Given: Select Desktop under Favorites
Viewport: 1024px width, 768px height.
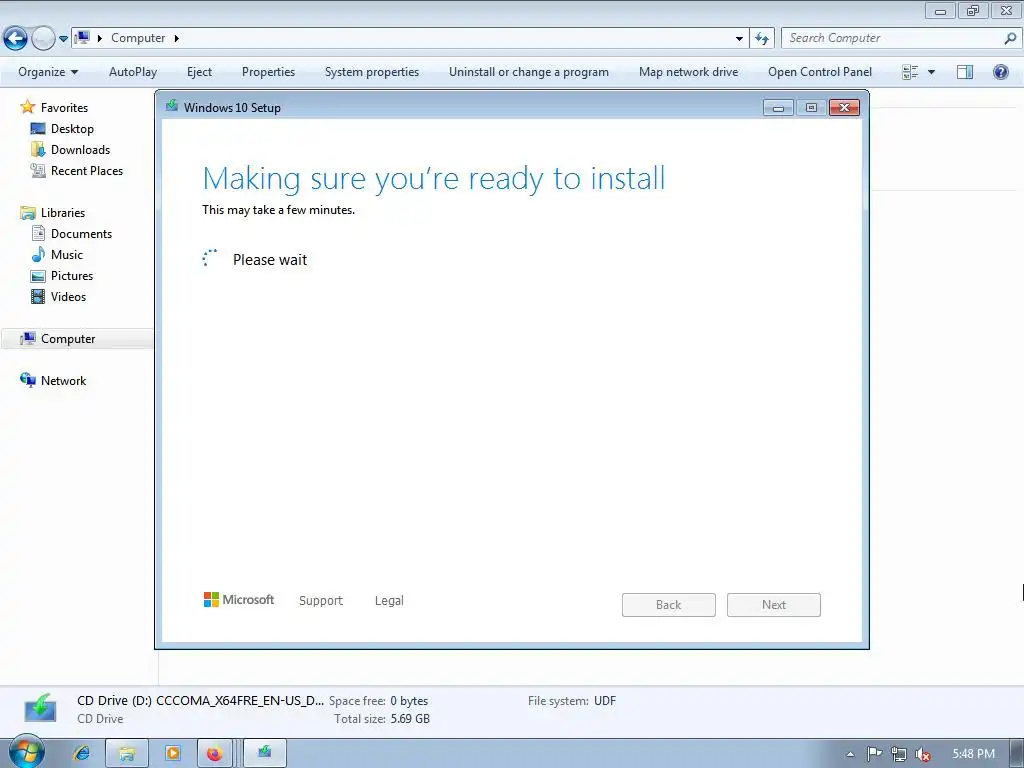Looking at the screenshot, I should tap(72, 129).
